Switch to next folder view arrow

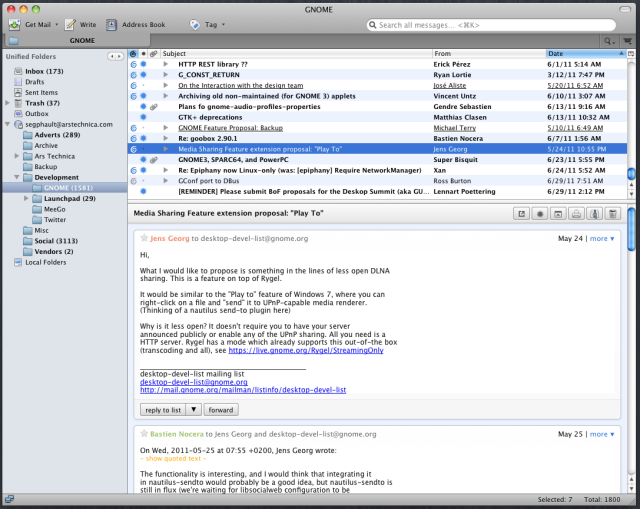point(119,56)
